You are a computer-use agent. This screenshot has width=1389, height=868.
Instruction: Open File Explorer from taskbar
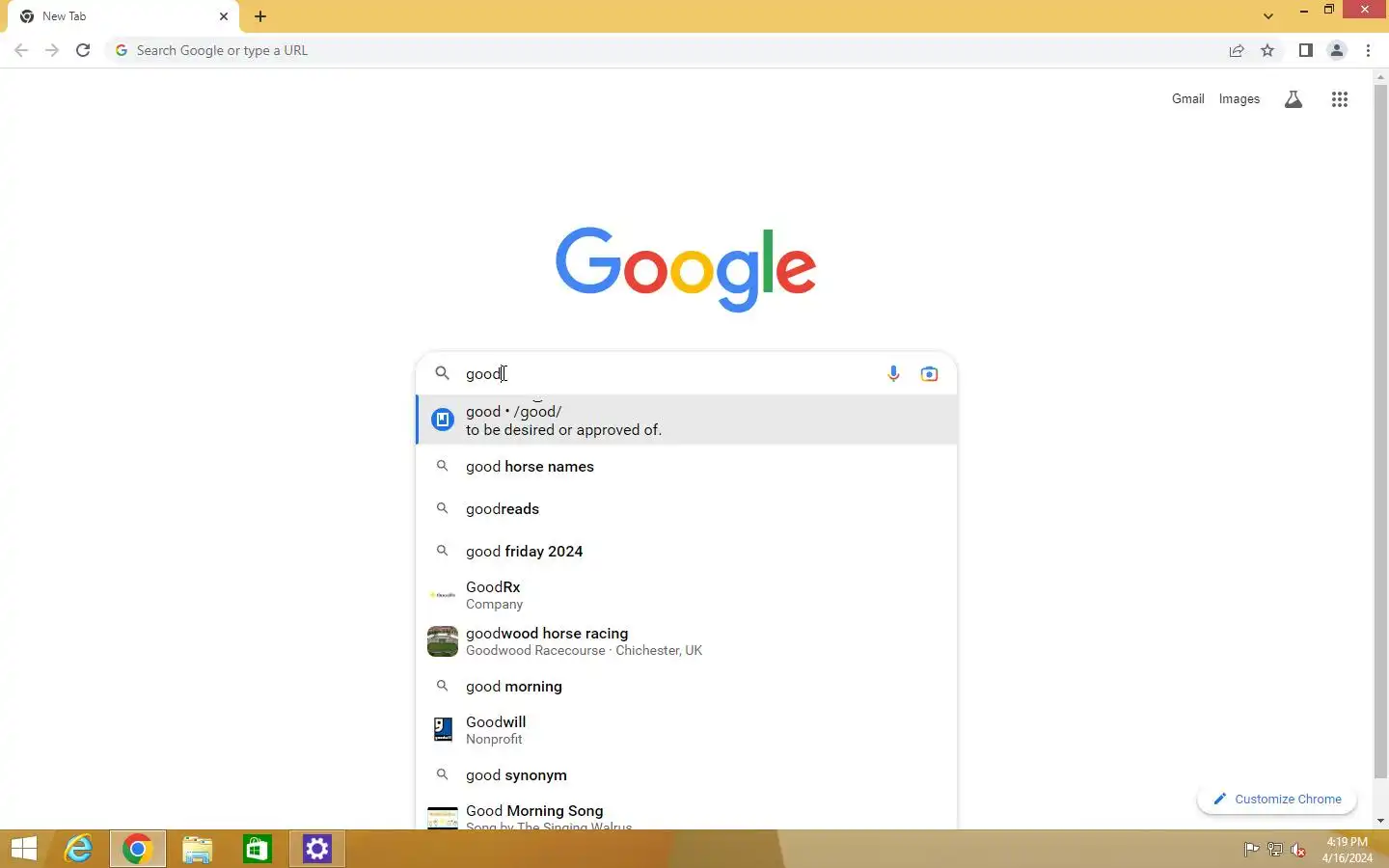coord(197,849)
